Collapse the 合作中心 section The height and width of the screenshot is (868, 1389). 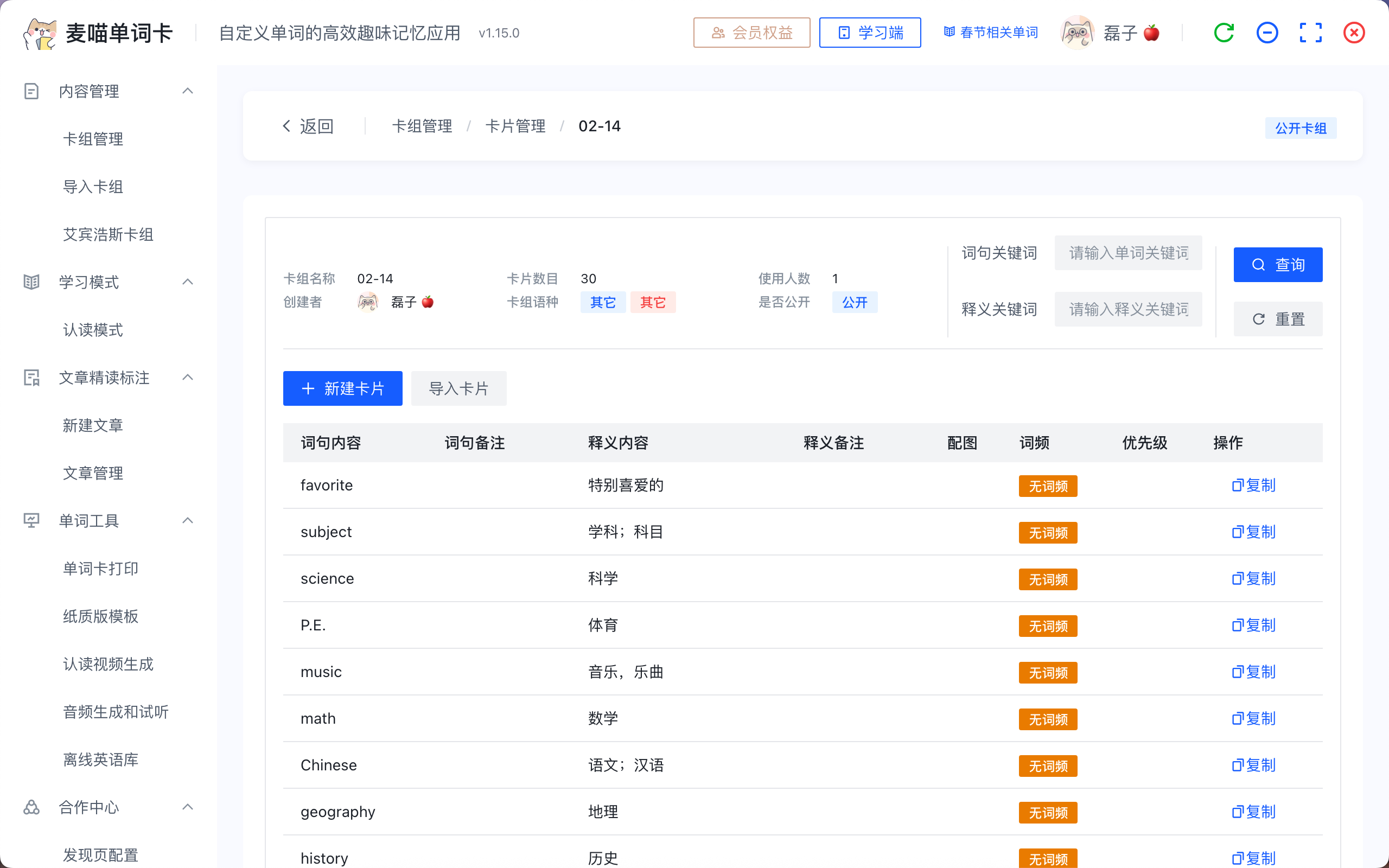tap(188, 807)
